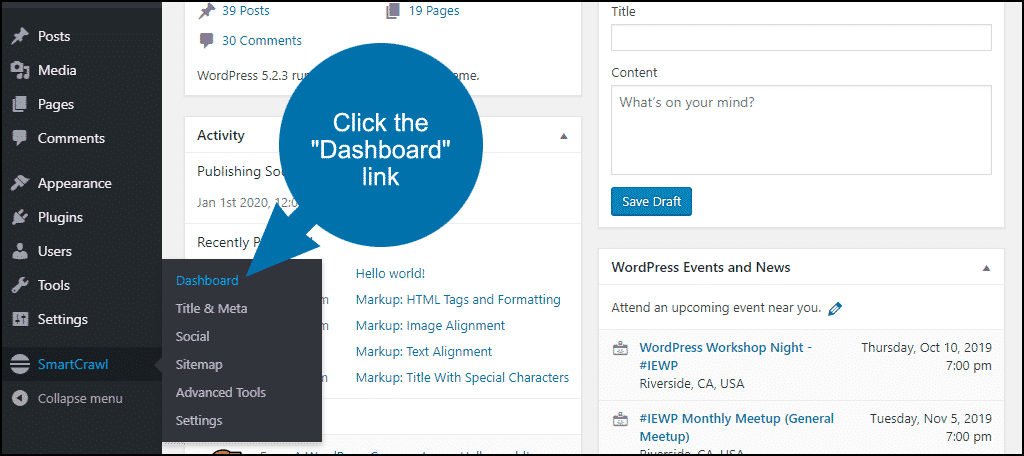Select Dashboard in SmartCrawl submenu

pos(207,281)
